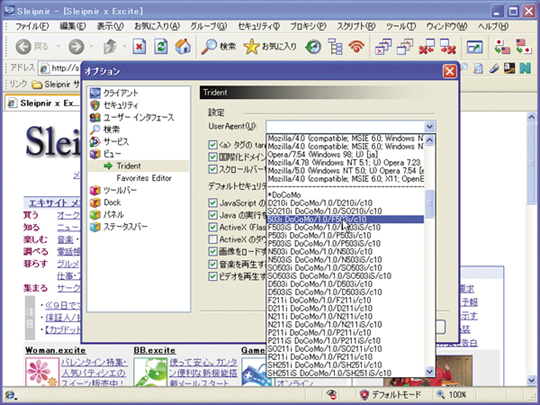This screenshot has height=405, width=540.
Task: Choose highlighted F503i DoCoMo entry
Action: (x=345, y=219)
